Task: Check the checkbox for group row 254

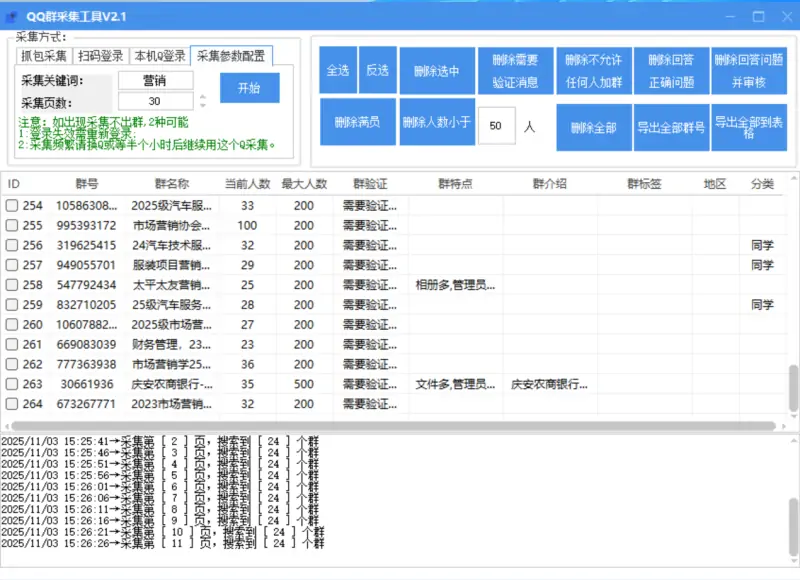Action: (12, 205)
